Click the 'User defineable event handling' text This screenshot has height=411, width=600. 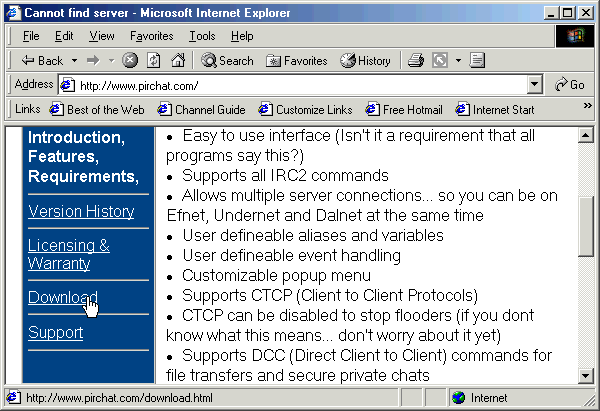pos(292,255)
